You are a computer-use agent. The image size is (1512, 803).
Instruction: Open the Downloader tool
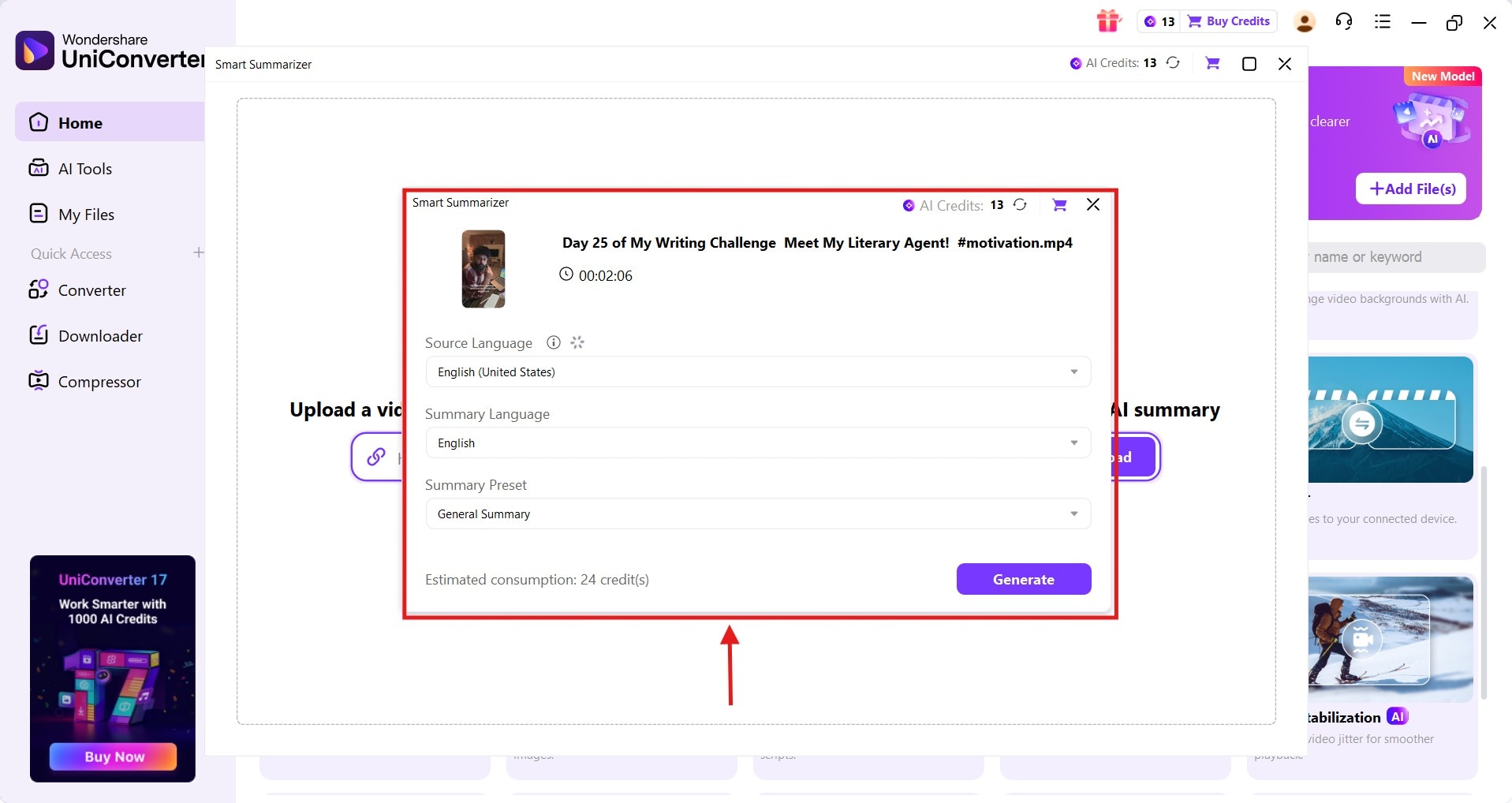coord(100,334)
